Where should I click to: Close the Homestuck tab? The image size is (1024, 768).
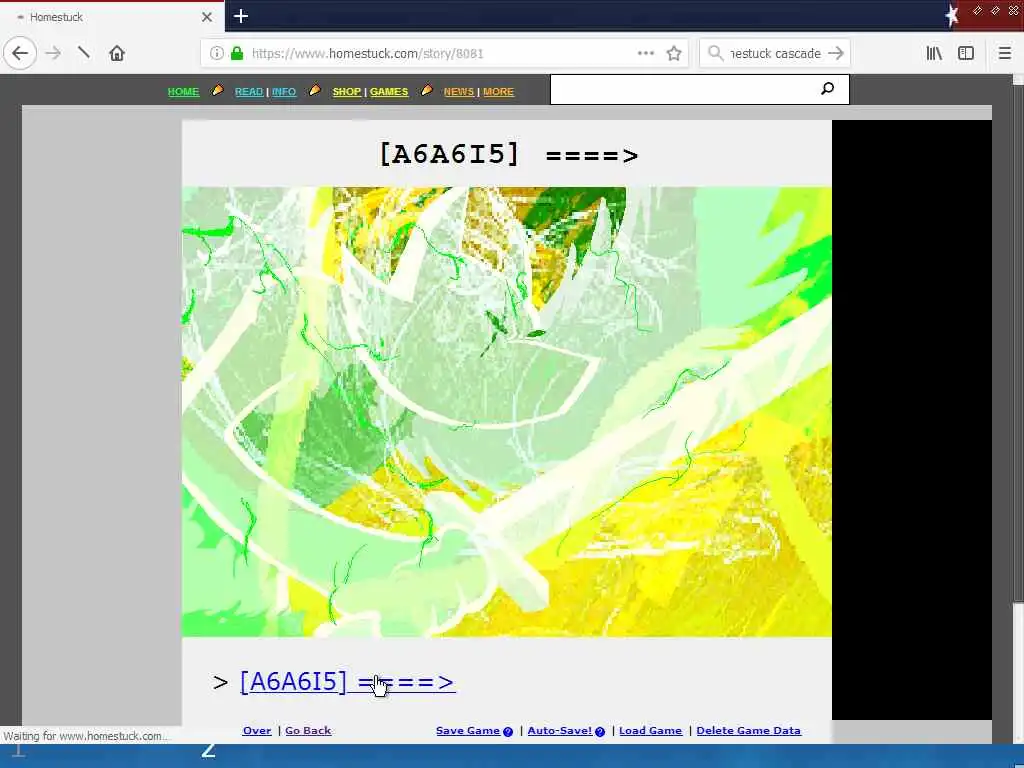coord(207,17)
